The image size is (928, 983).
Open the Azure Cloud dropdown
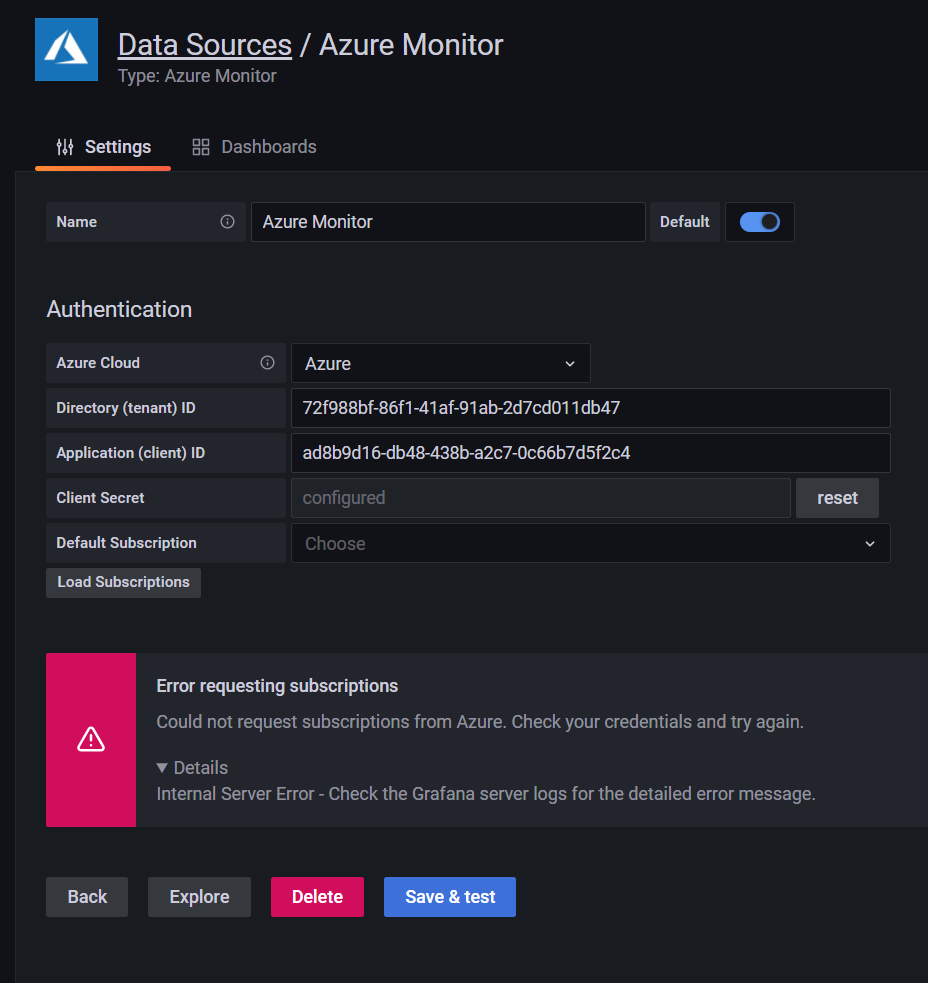(440, 363)
